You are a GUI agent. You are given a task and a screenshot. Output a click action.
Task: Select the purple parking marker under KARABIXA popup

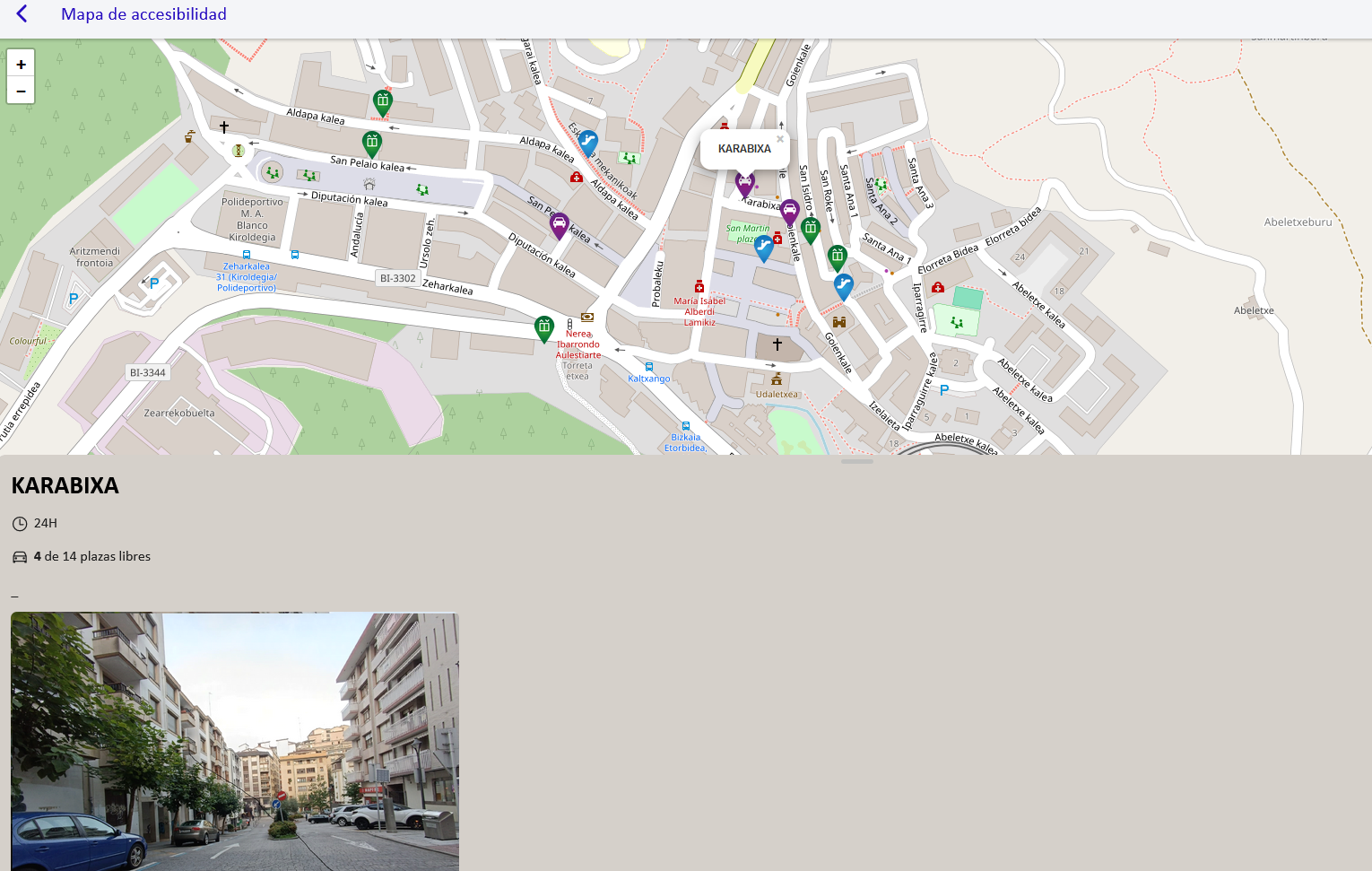pyautogui.click(x=744, y=184)
